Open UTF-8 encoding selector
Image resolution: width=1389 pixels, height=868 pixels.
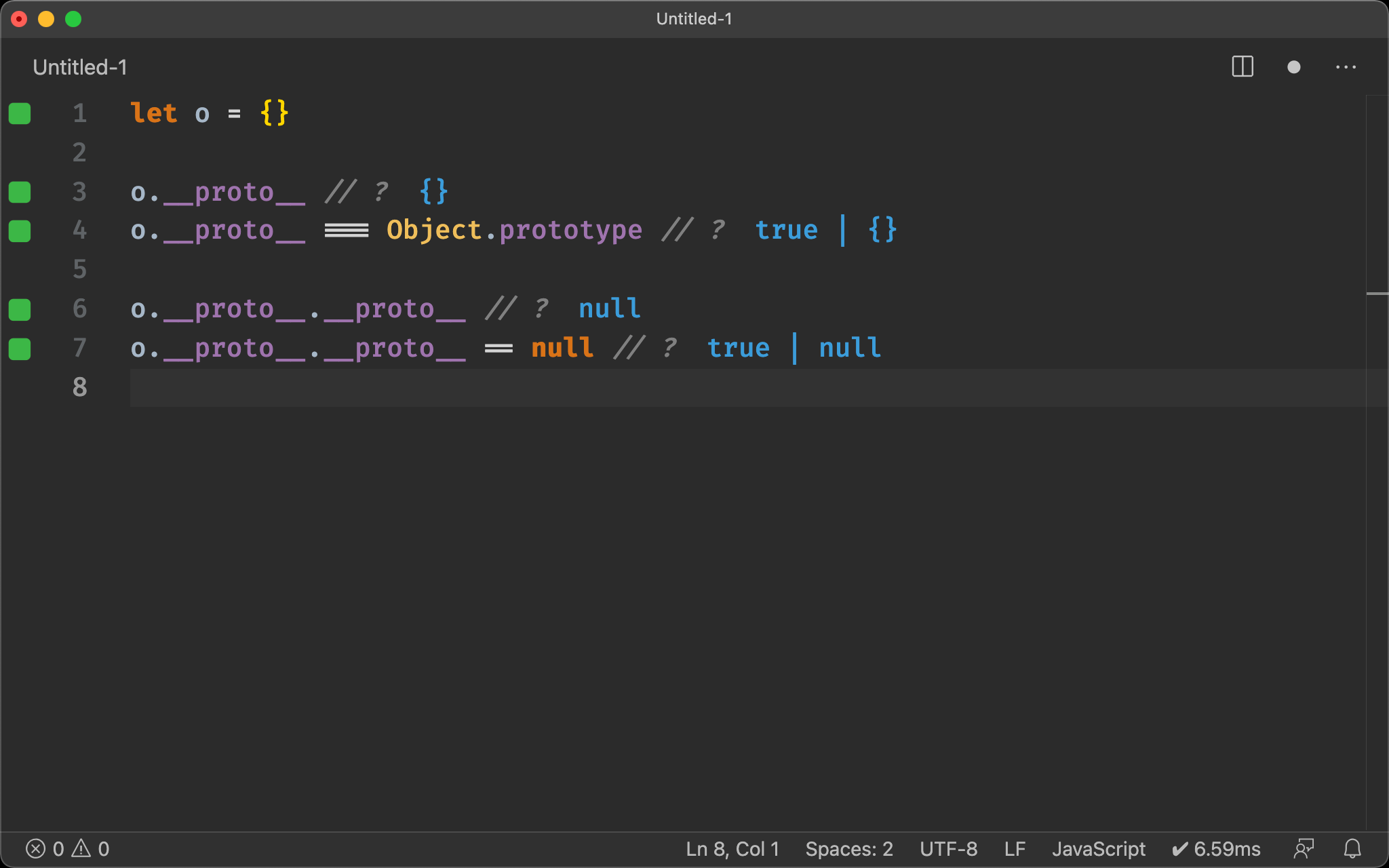tap(948, 848)
